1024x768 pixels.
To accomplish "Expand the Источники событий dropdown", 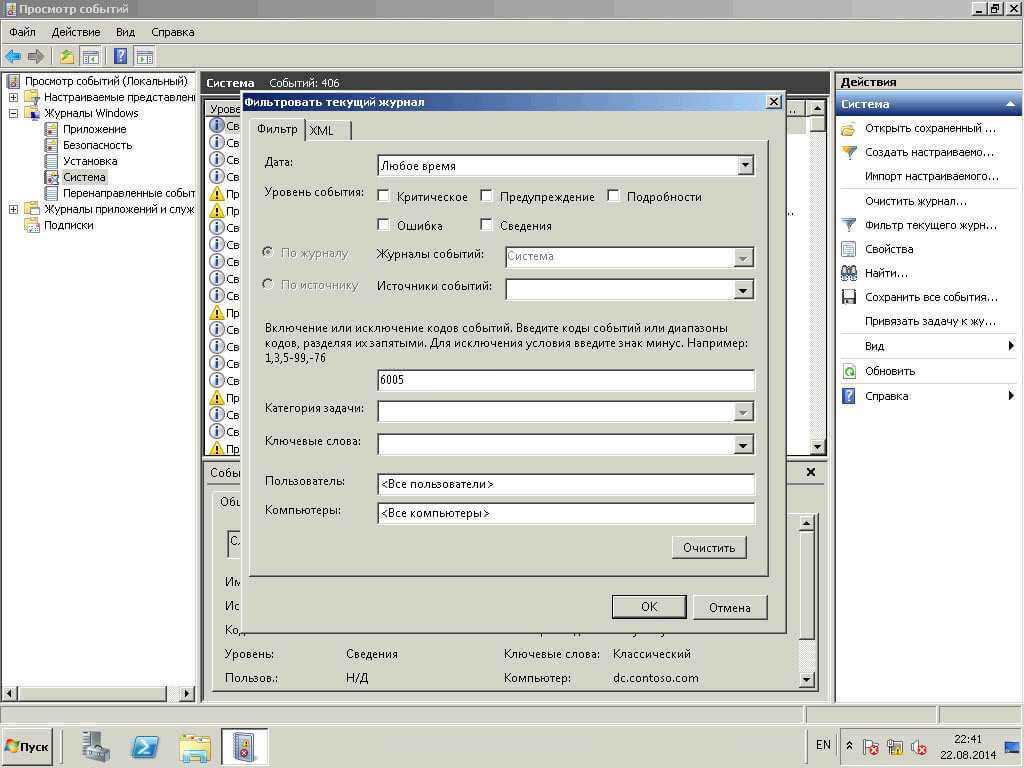I will [x=743, y=290].
